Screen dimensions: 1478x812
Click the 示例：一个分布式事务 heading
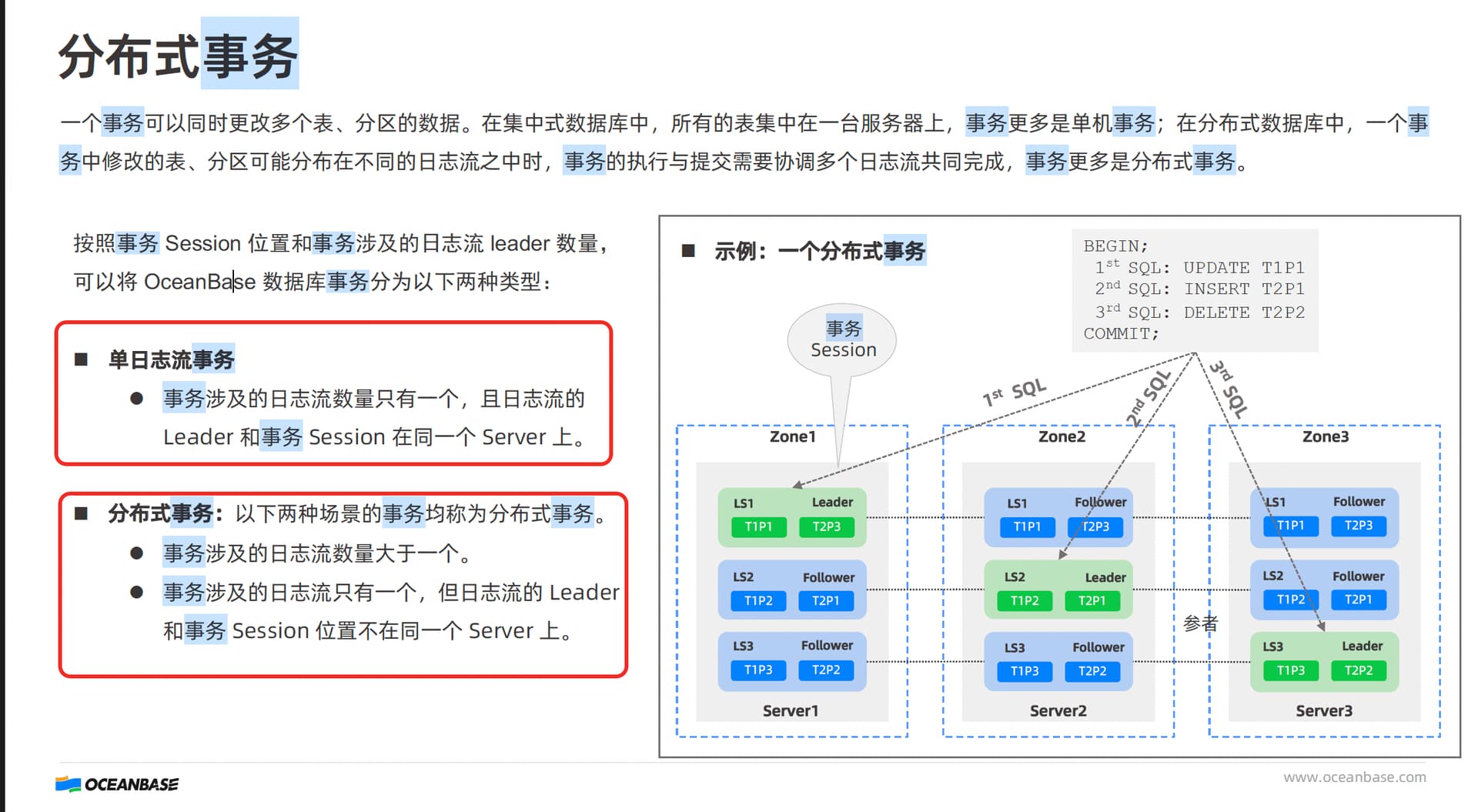820,251
